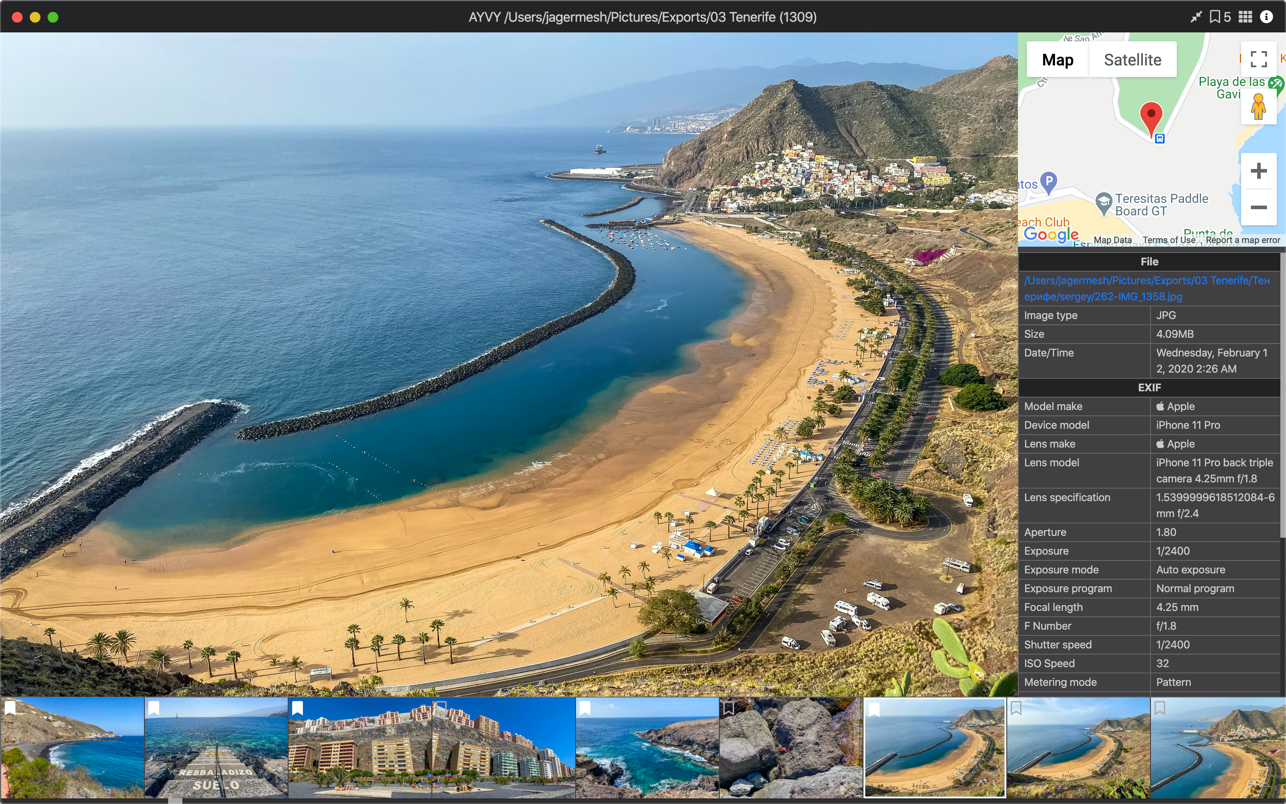Screen dimensions: 1286x804
Task: Toggle bookmark on the apartment buildings thumbnail
Action: pyautogui.click(x=297, y=708)
